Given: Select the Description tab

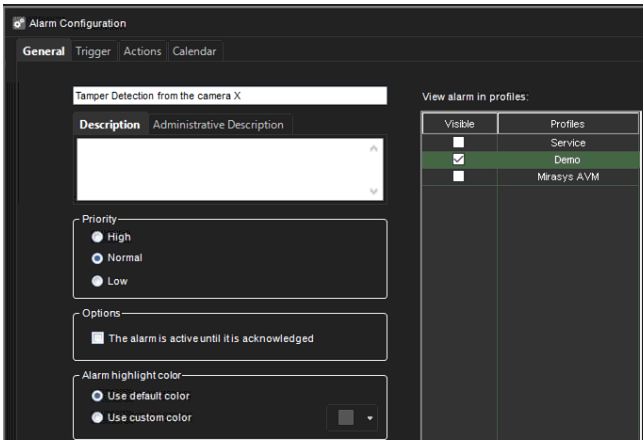Looking at the screenshot, I should 110,125.
